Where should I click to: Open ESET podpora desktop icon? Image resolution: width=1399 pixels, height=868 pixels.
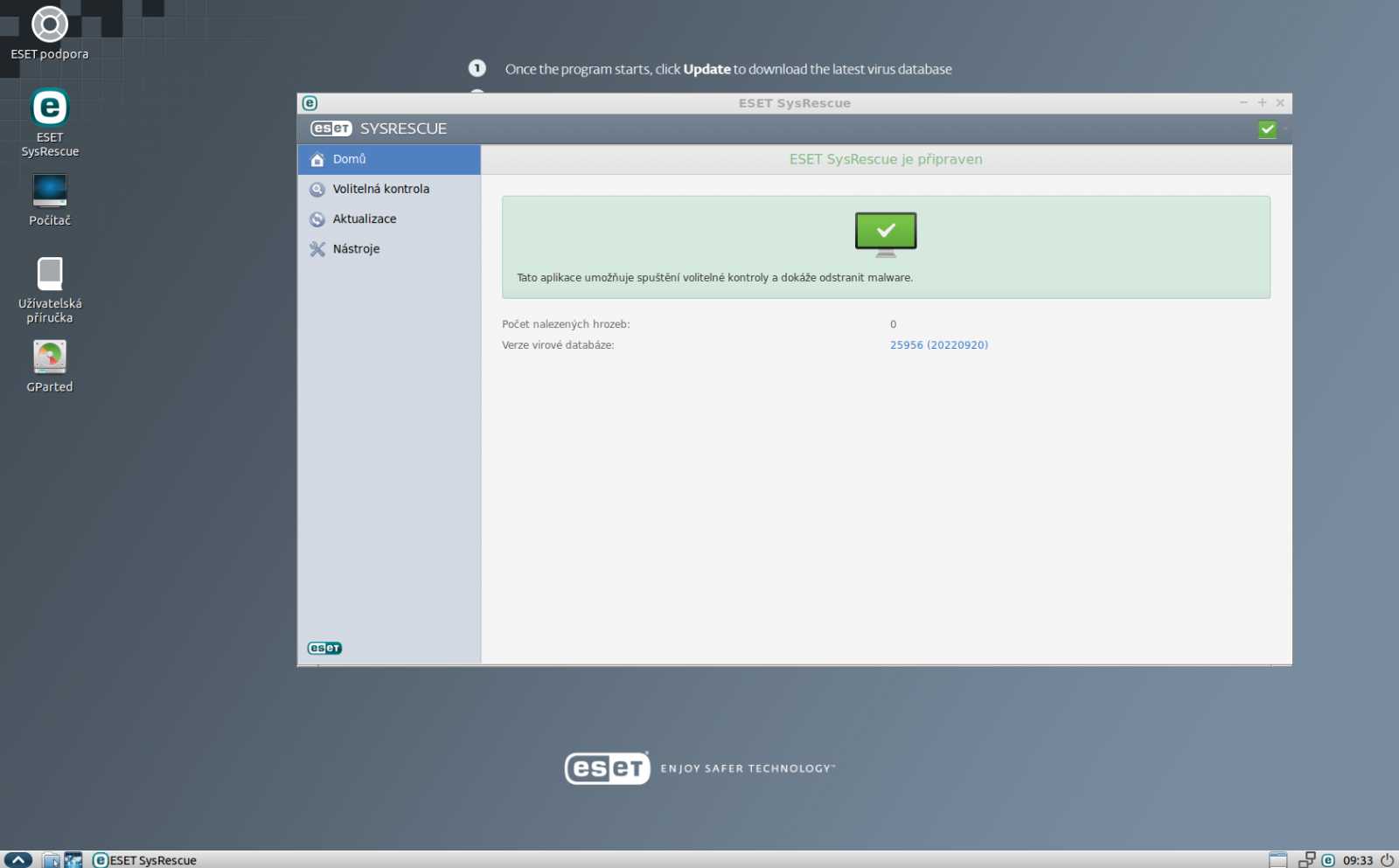pyautogui.click(x=50, y=34)
